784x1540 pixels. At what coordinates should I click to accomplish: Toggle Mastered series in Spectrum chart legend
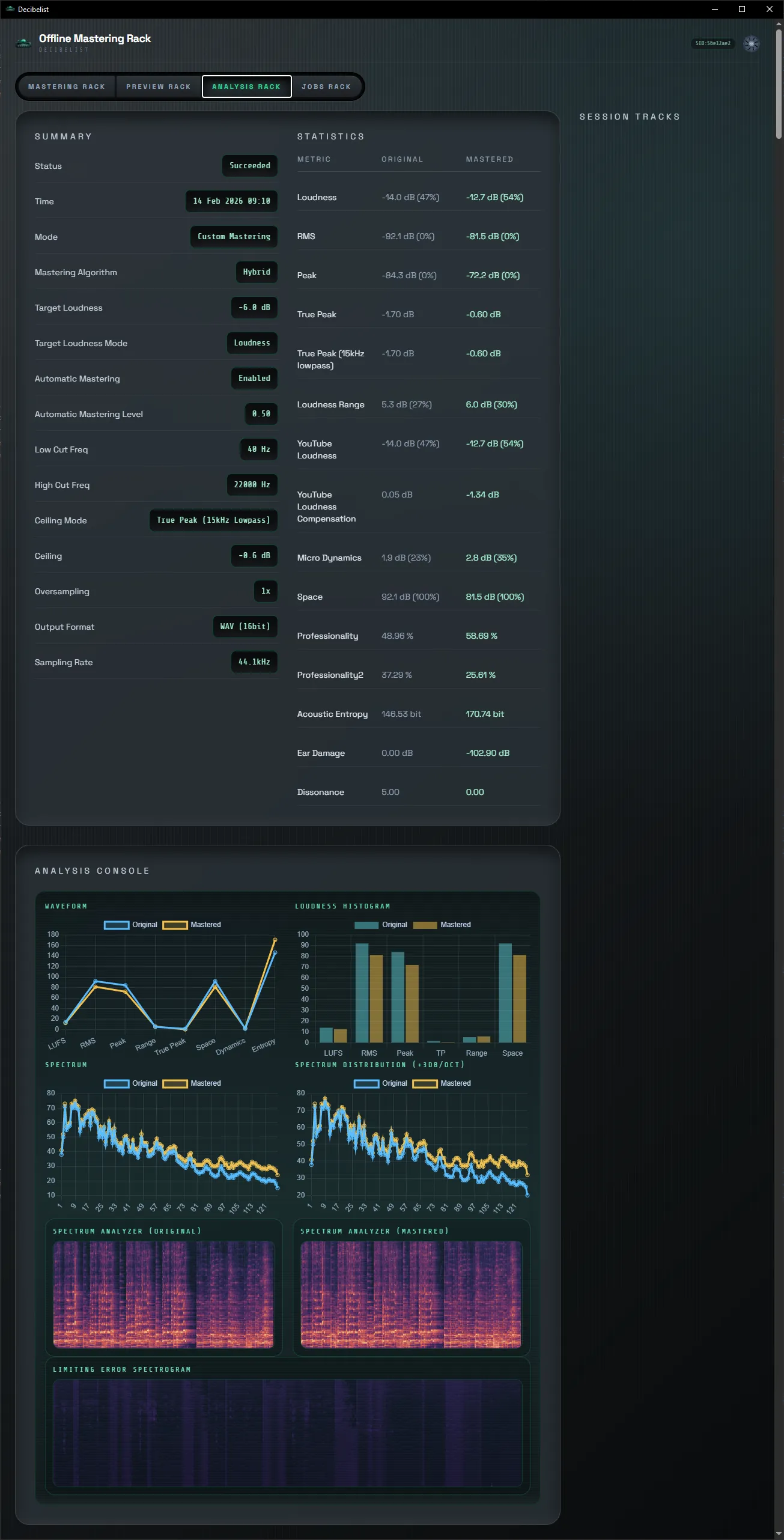[x=192, y=1083]
